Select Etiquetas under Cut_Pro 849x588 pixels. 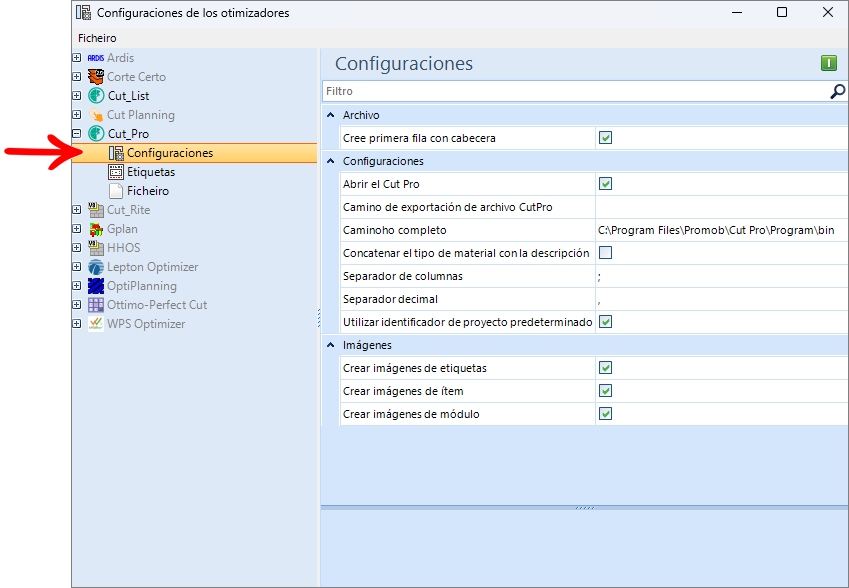(151, 172)
